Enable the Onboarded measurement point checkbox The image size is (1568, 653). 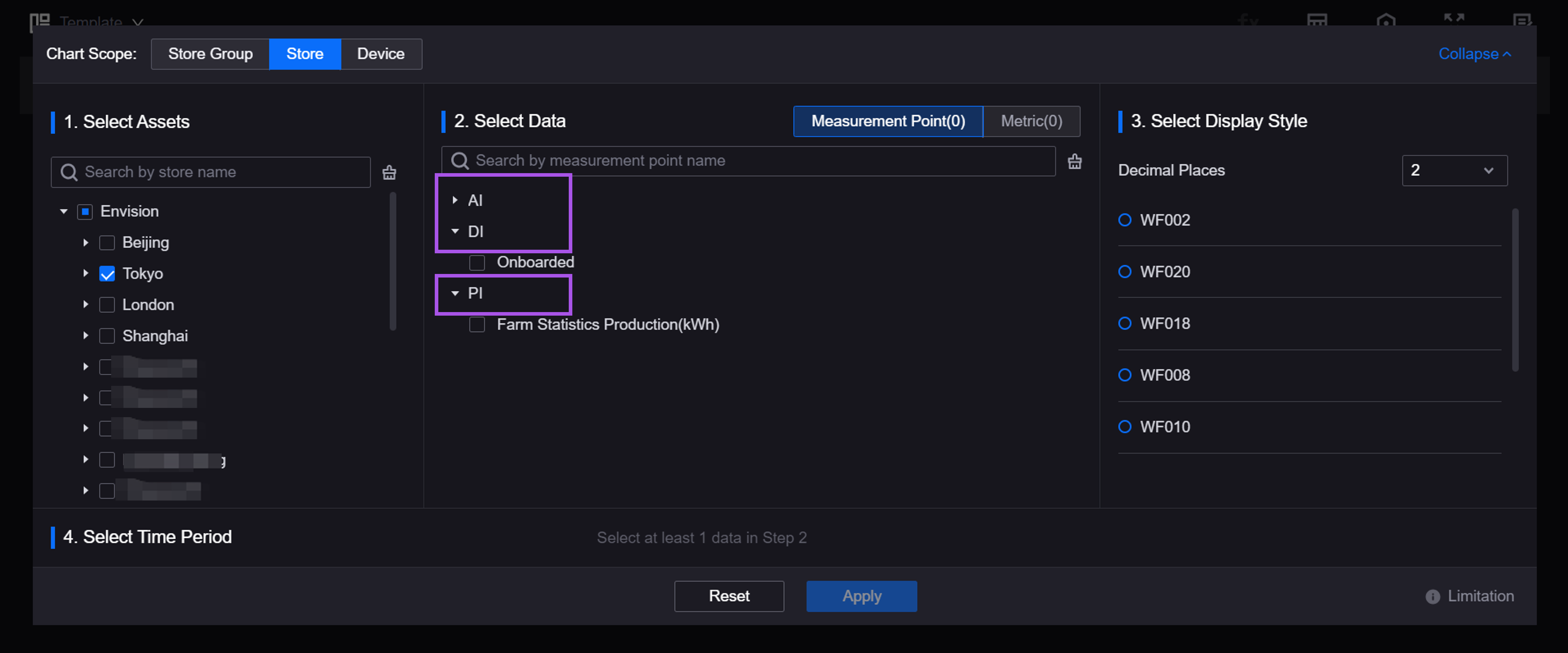(x=477, y=262)
